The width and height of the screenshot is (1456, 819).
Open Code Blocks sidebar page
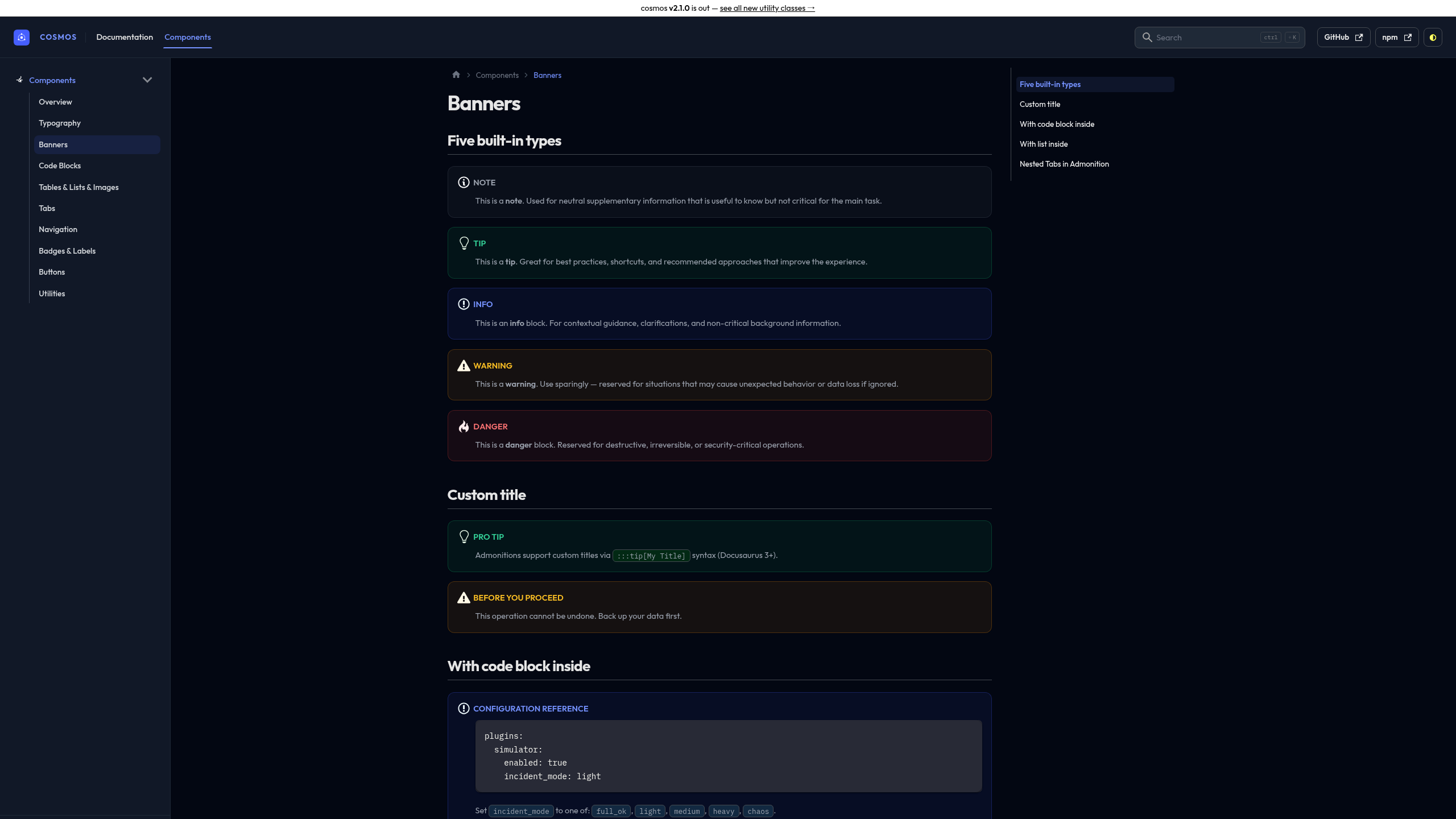coord(60,166)
